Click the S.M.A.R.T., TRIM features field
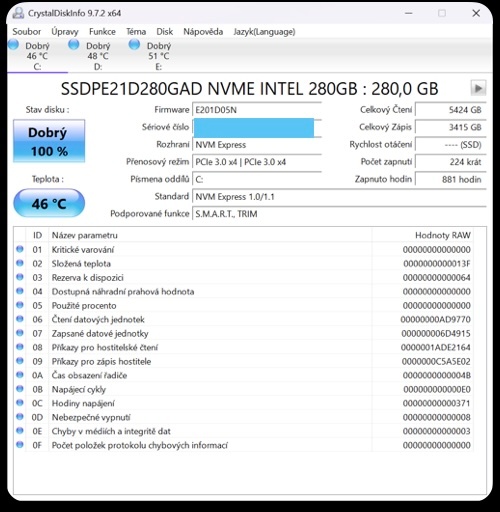 coord(339,214)
